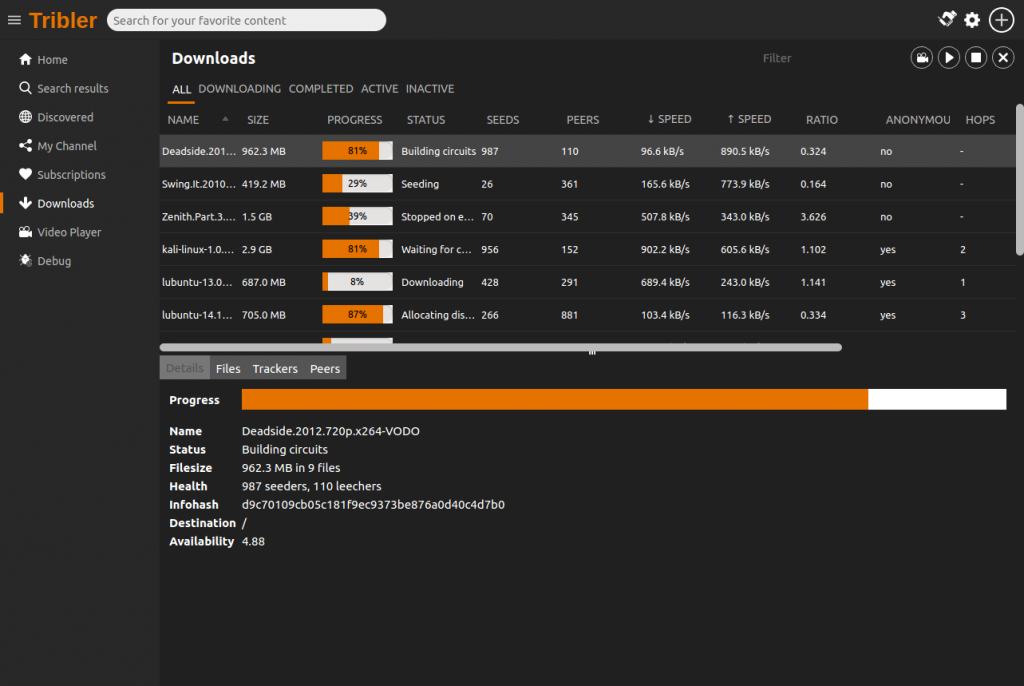Collapse the sidebar with the hamburger icon
Image resolution: width=1024 pixels, height=686 pixels.
coord(14,19)
